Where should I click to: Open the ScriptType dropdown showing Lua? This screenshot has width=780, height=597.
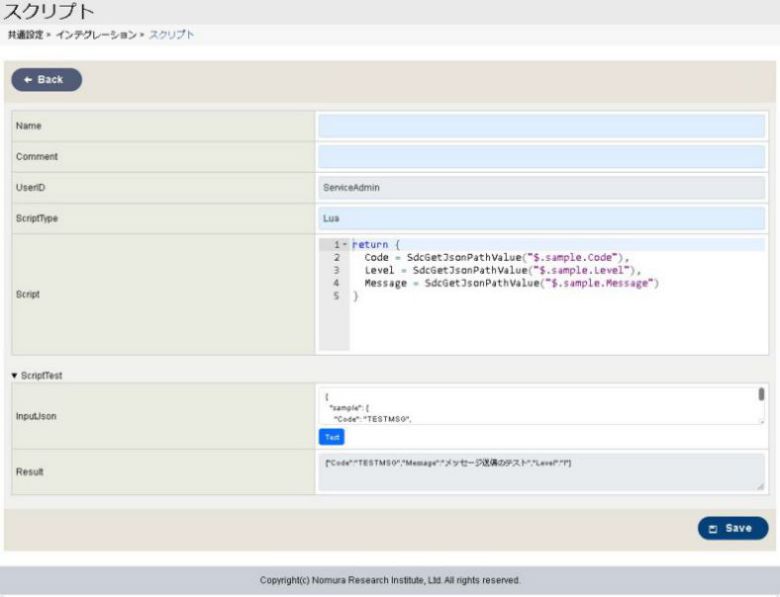(x=541, y=218)
